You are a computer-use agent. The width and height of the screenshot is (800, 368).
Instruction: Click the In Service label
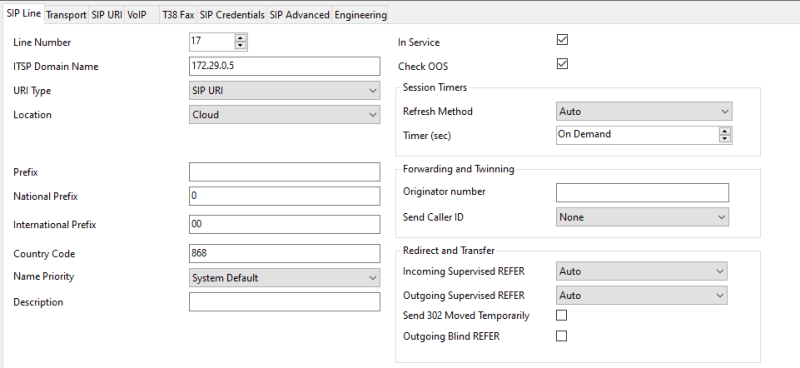point(418,42)
